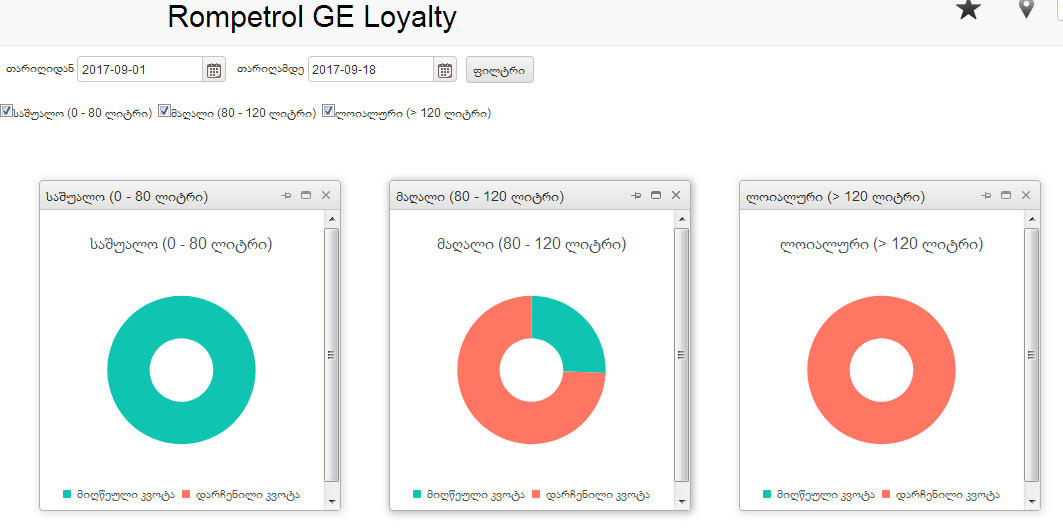1063x532 pixels.
Task: Click the star favorite icon
Action: 968,9
